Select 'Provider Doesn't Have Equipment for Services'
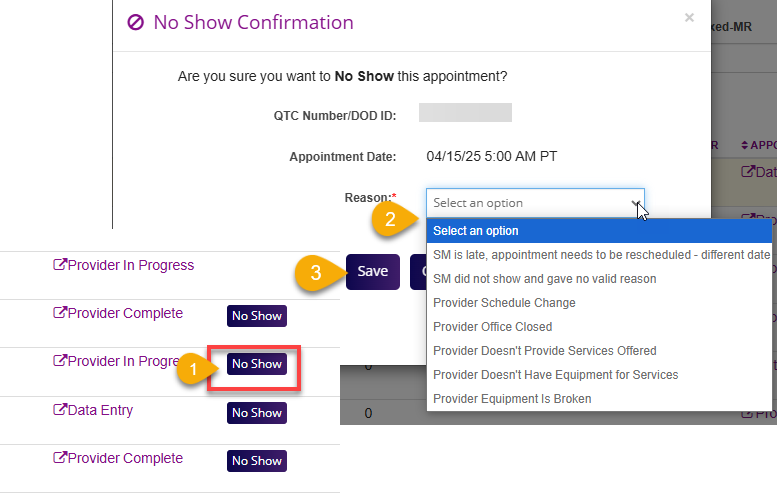The height and width of the screenshot is (496, 777). 555,375
